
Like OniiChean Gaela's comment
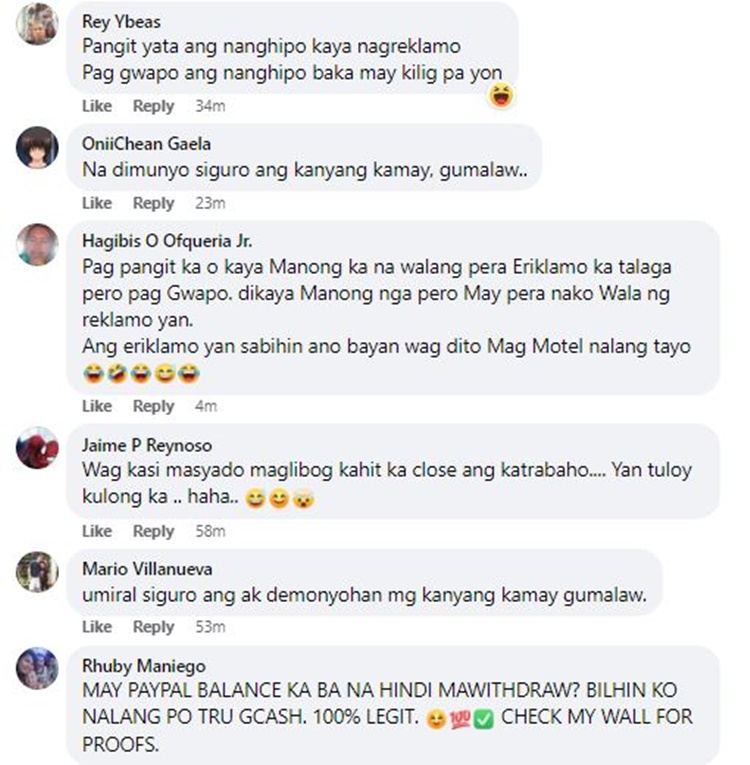97,203
